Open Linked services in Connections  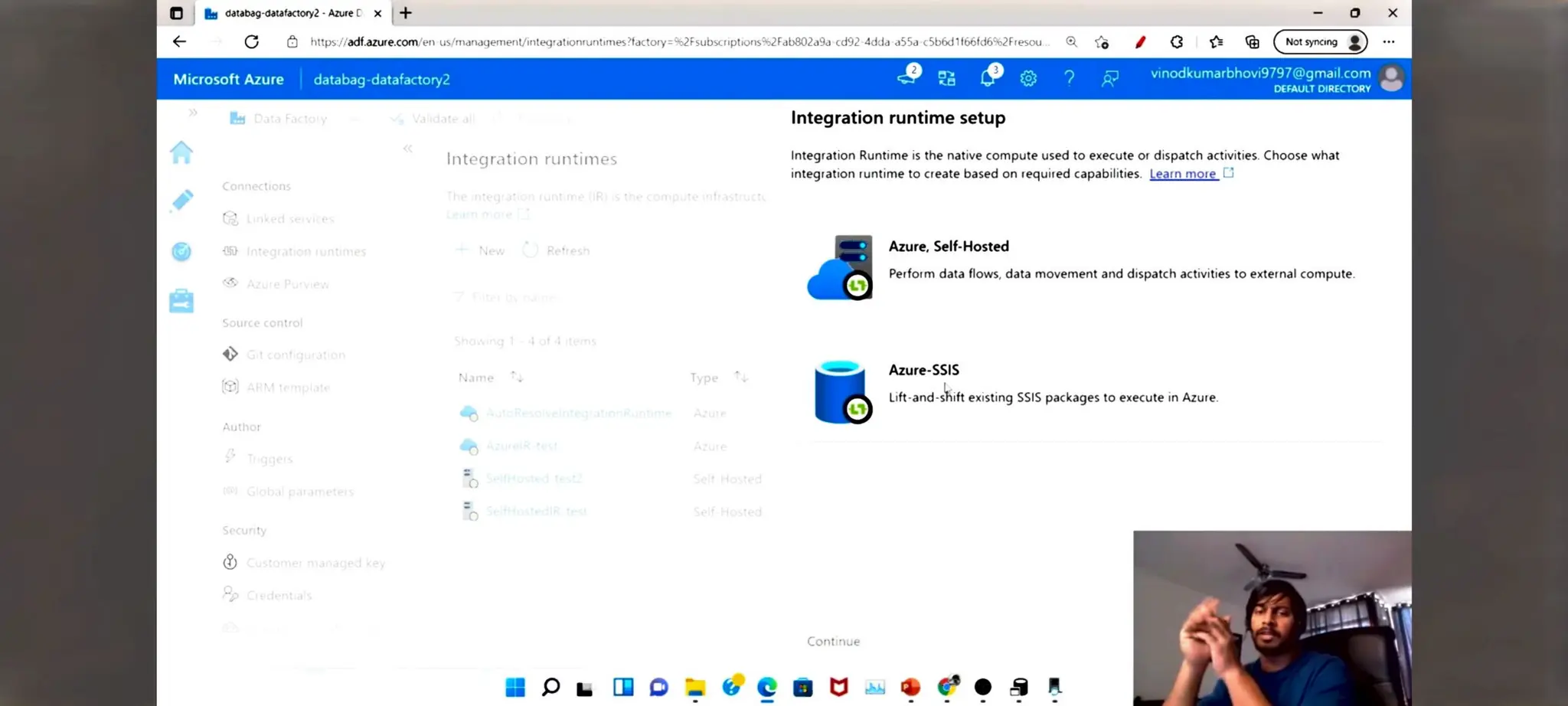290,219
